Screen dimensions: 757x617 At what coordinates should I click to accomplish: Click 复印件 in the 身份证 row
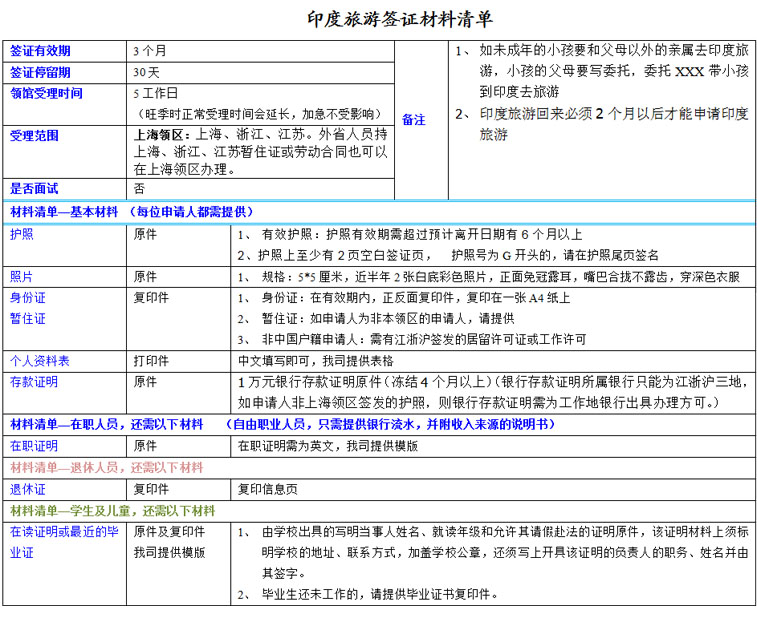tap(151, 298)
